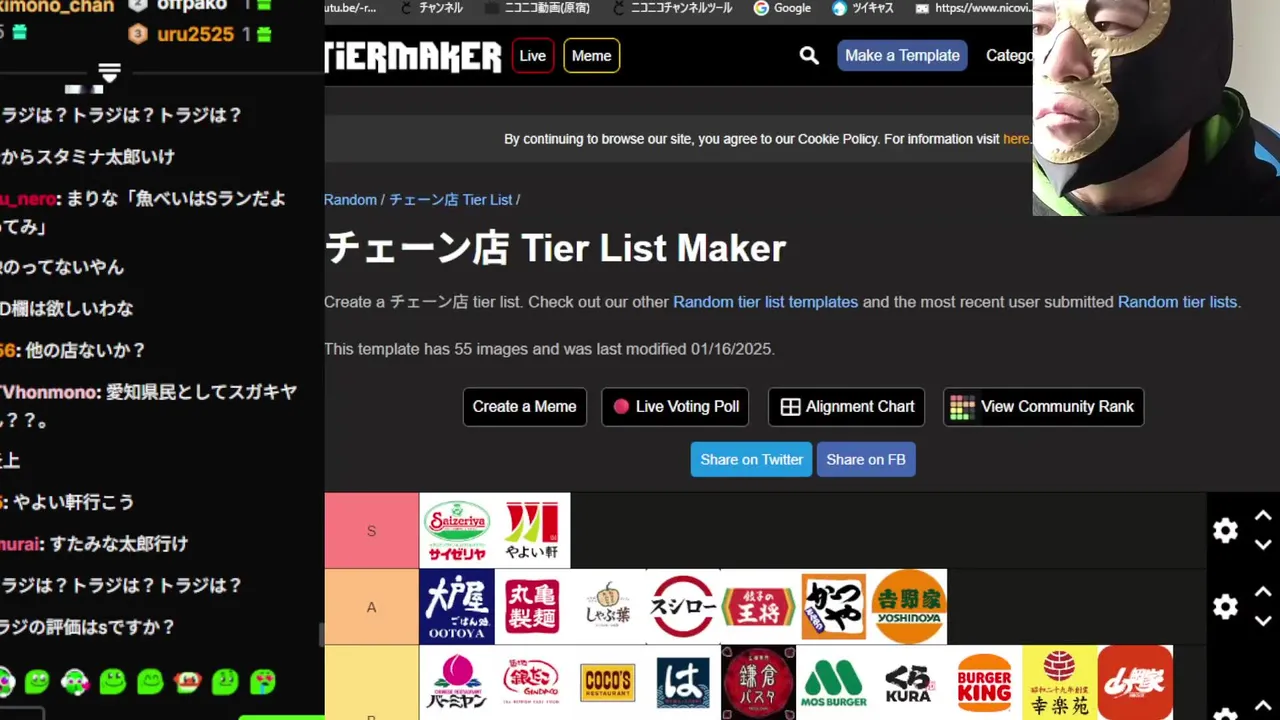
Task: Open the Live section button
Action: tap(533, 56)
